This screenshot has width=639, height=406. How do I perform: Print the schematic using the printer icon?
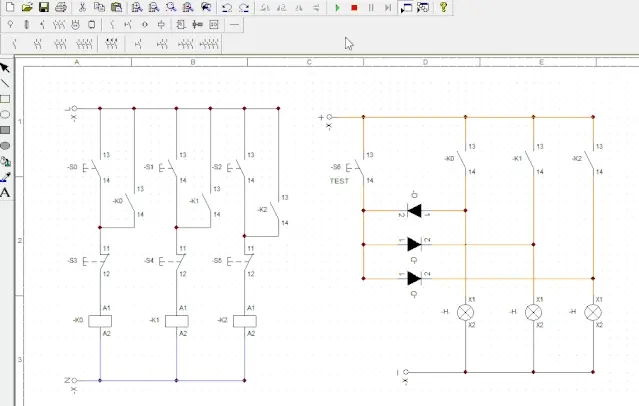[x=61, y=7]
